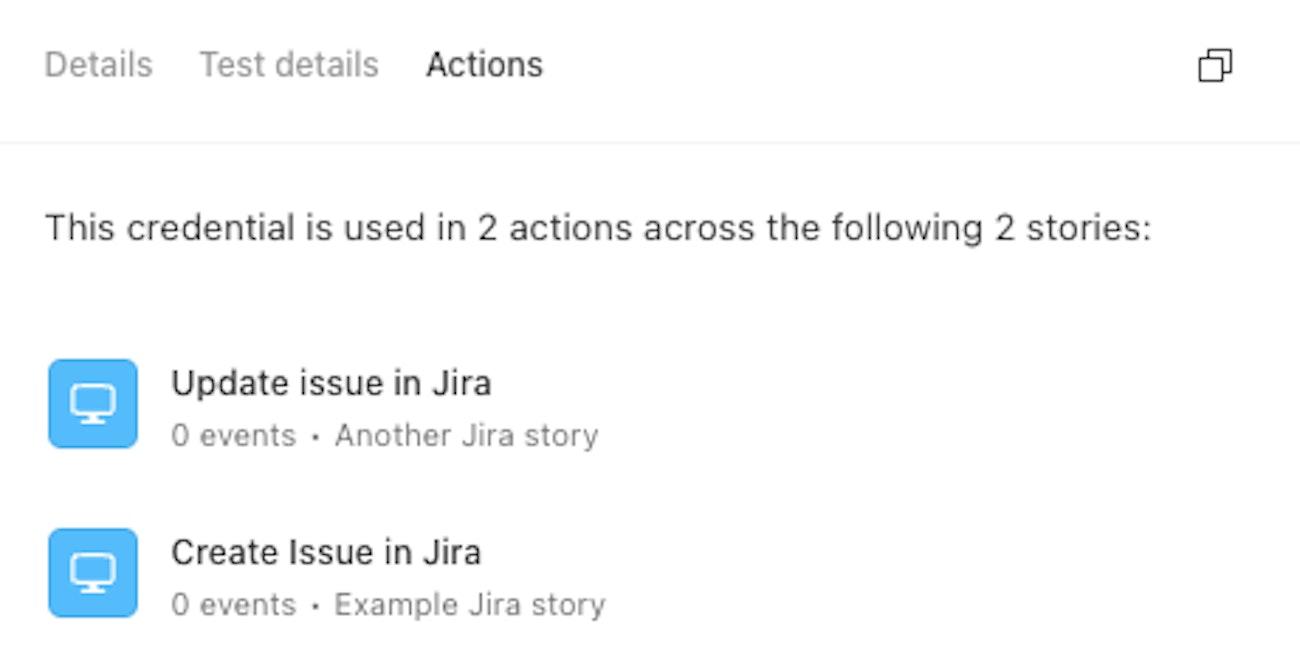Click the blue monitor icon beside Update issue in Jira
The height and width of the screenshot is (666, 1300).
pos(93,404)
